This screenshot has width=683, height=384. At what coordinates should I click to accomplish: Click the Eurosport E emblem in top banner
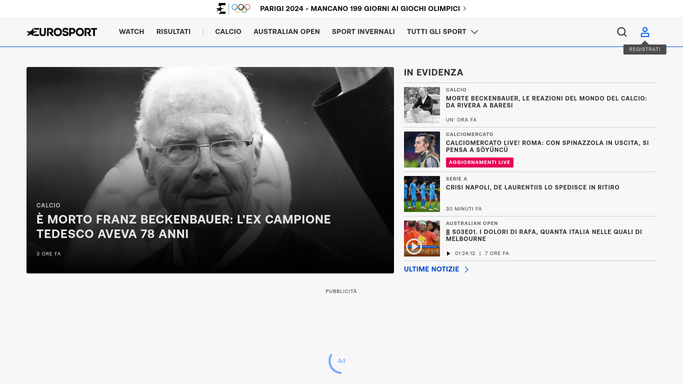221,8
